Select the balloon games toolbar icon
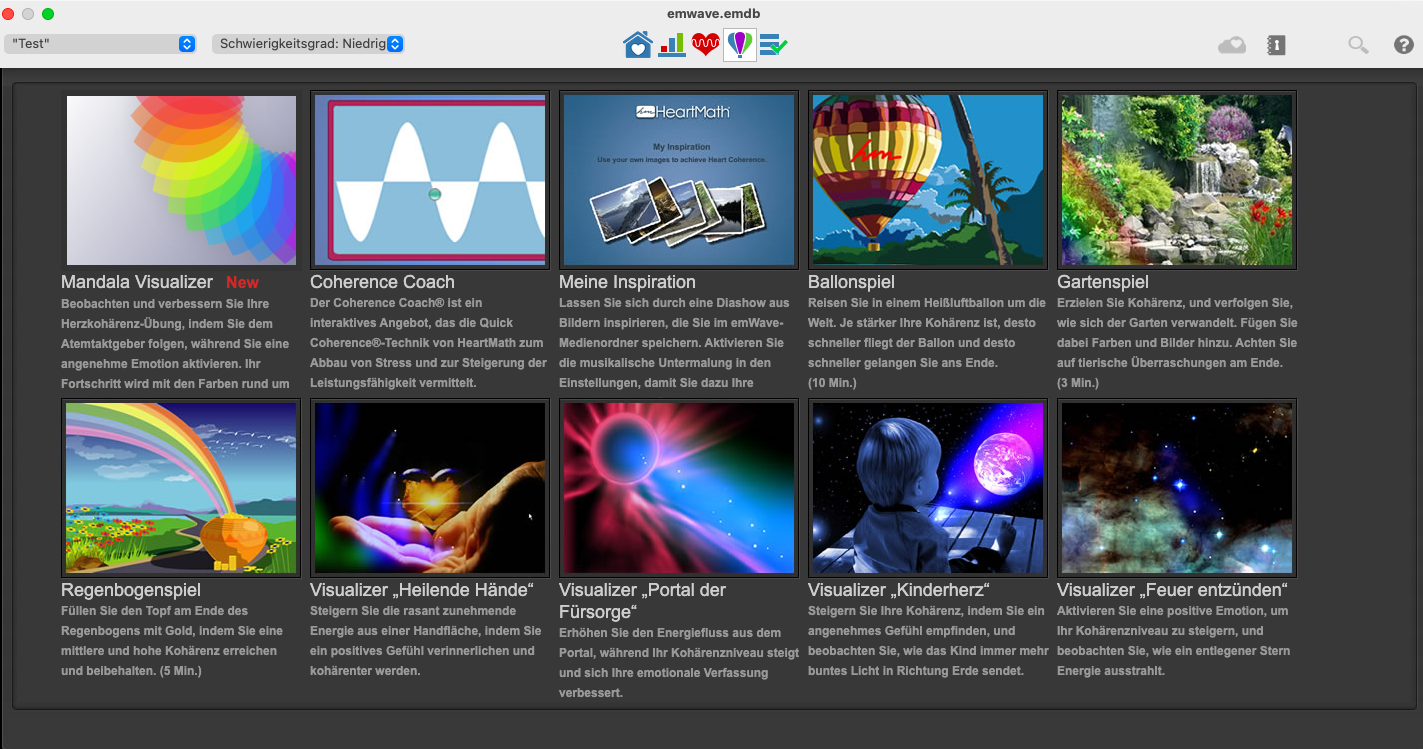Screen dimensions: 1423x749 [740, 44]
